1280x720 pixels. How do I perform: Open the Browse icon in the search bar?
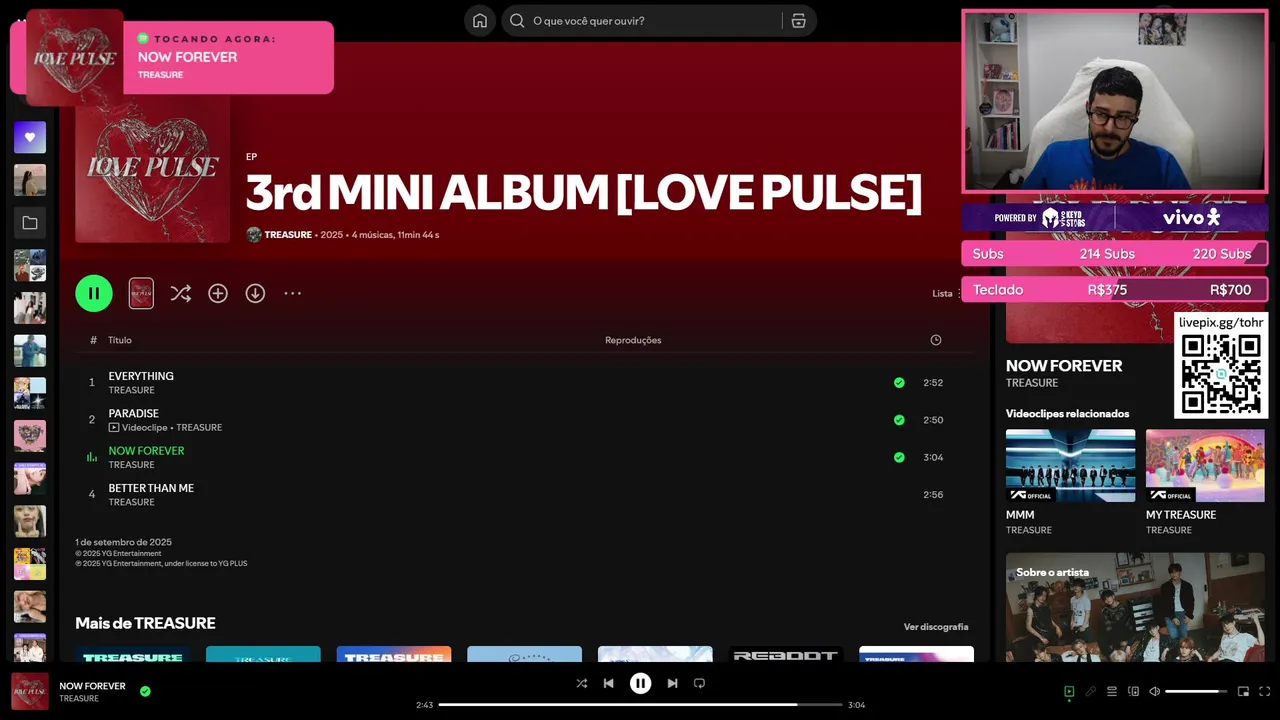[x=798, y=21]
